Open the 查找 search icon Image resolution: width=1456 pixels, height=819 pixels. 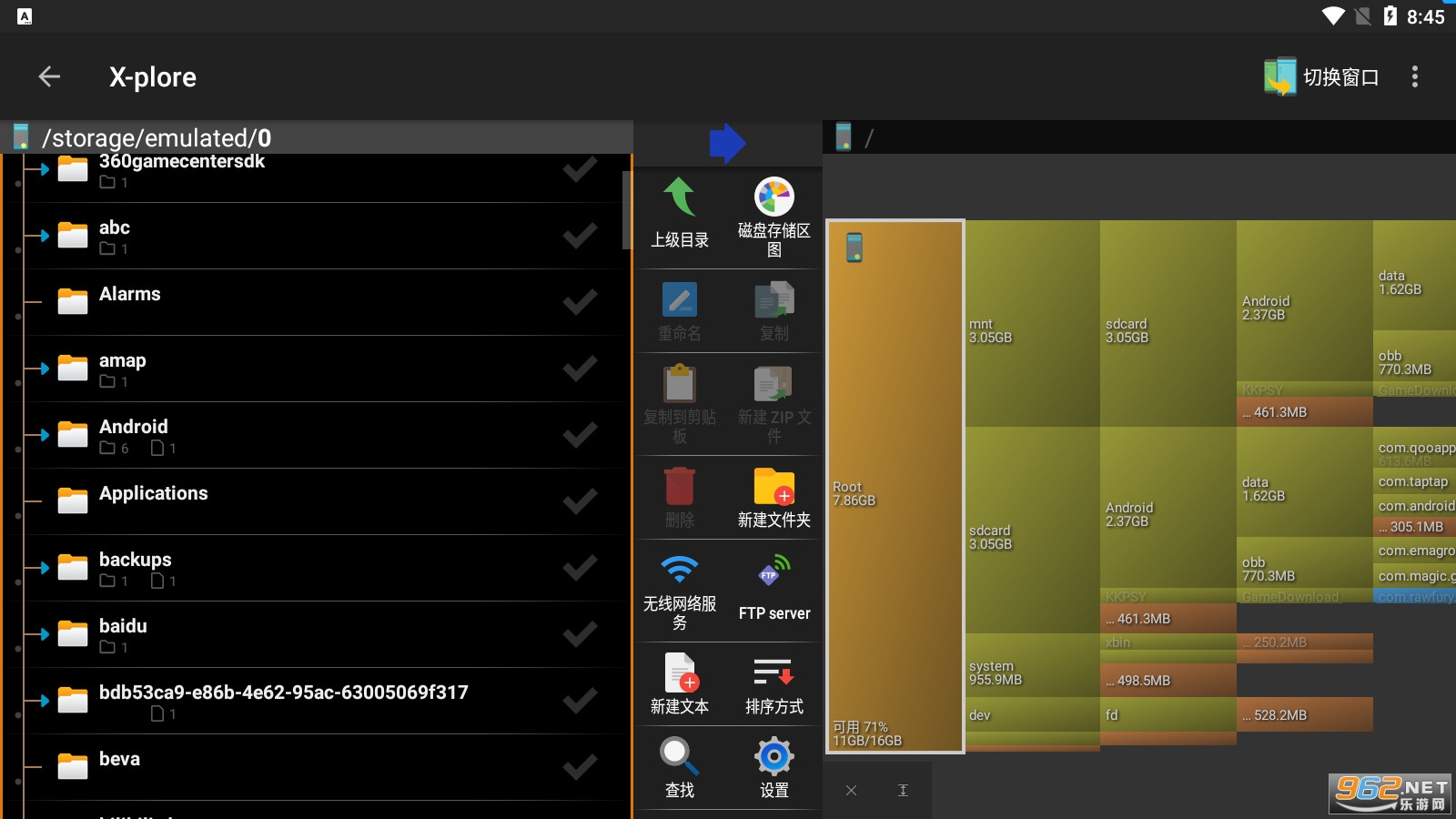click(x=680, y=756)
